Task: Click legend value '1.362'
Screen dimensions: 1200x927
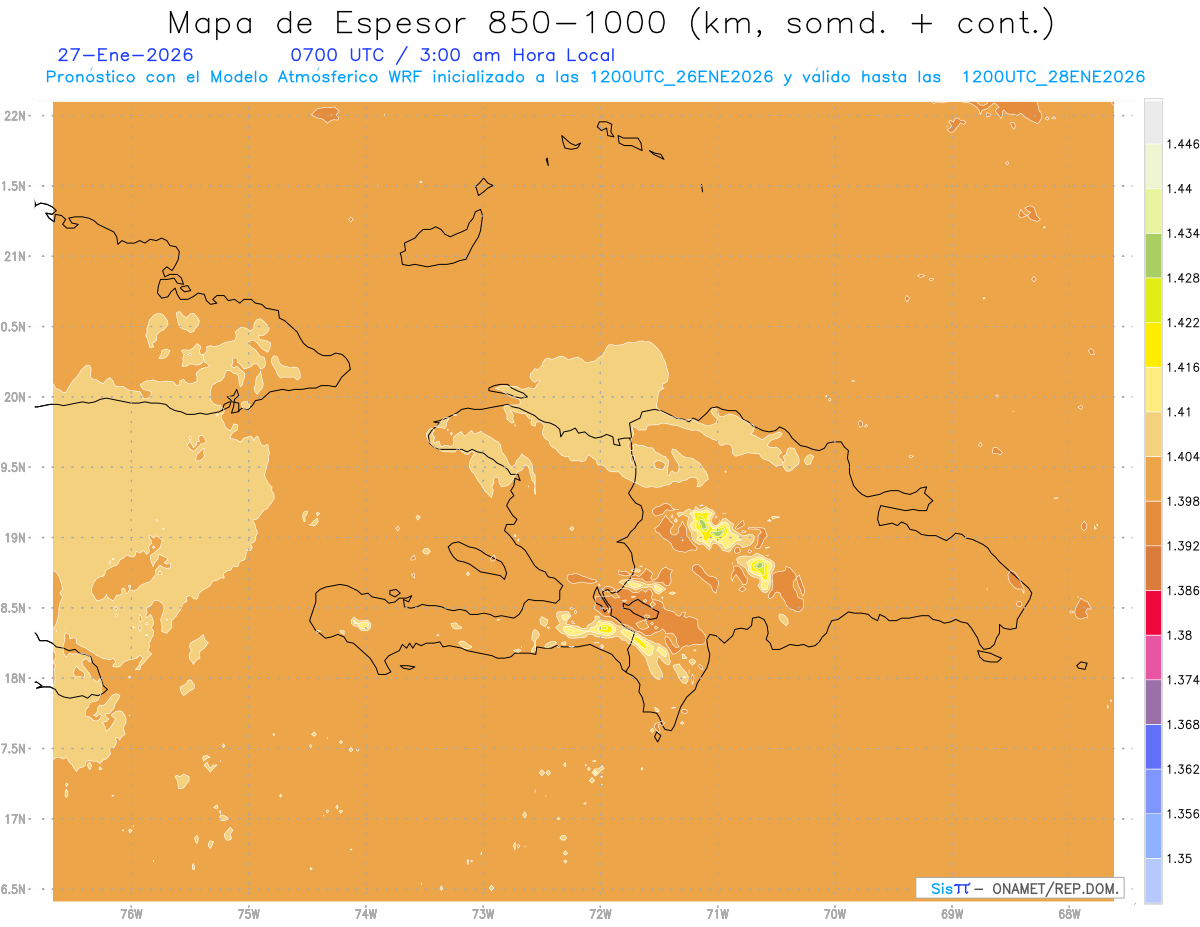Action: [1183, 769]
